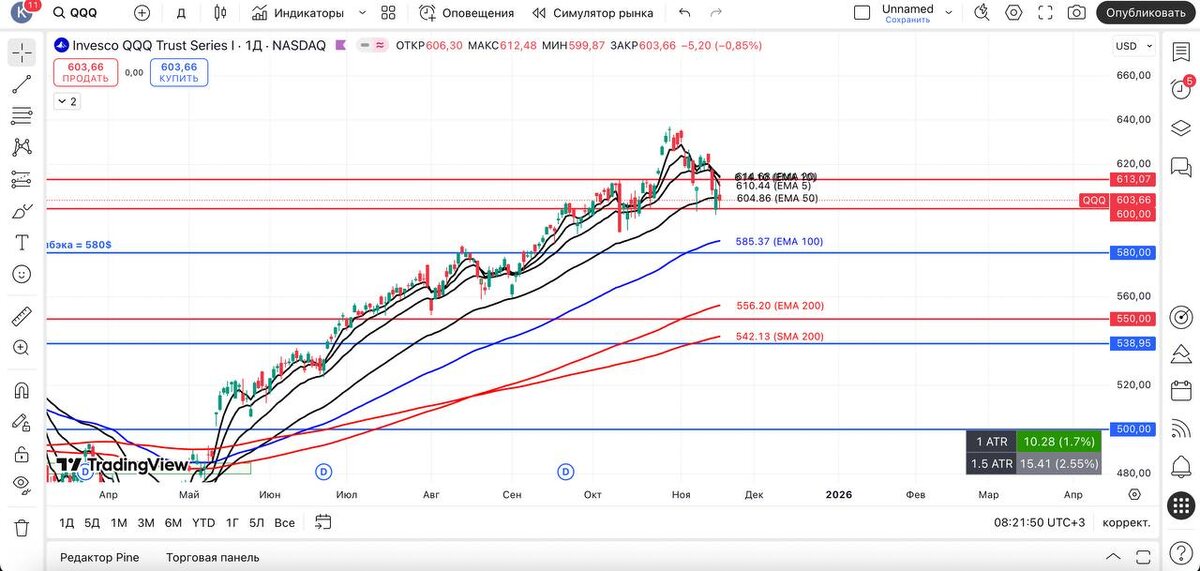1200x571 pixels.
Task: Open timezone menu 08:21:50 UTC+3
Action: tap(1039, 522)
